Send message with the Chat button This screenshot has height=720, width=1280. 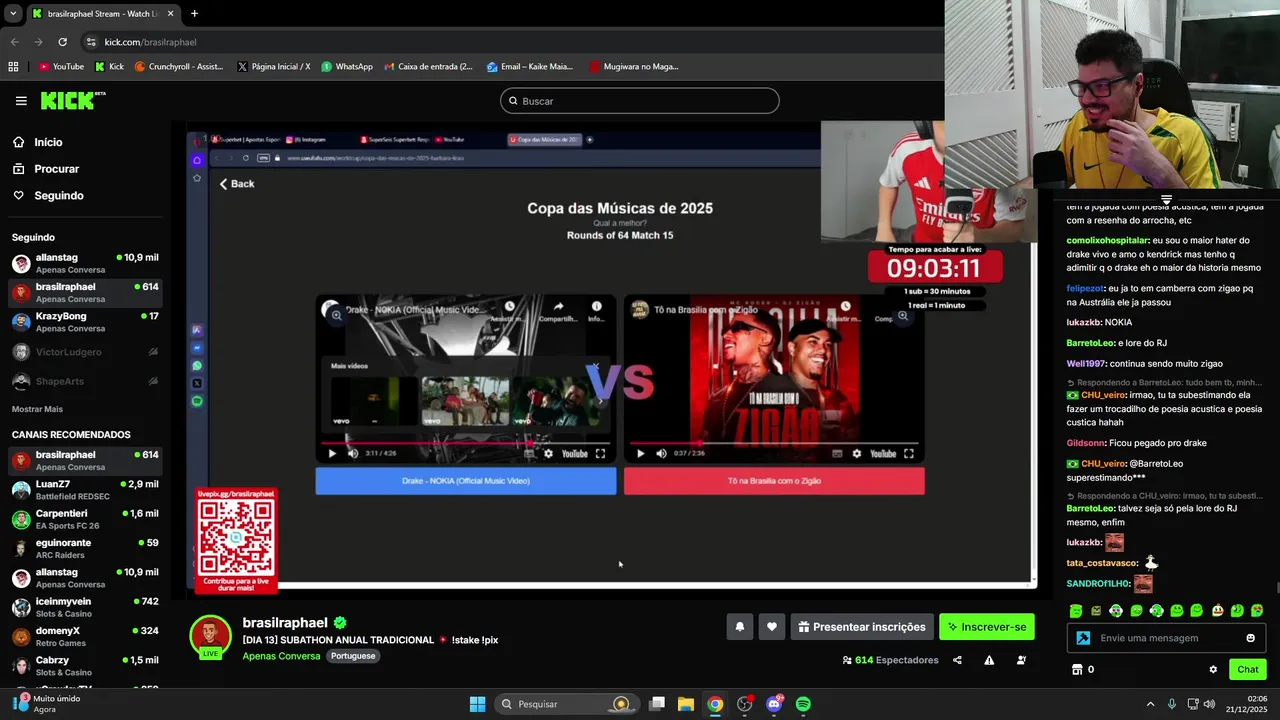pyautogui.click(x=1248, y=670)
